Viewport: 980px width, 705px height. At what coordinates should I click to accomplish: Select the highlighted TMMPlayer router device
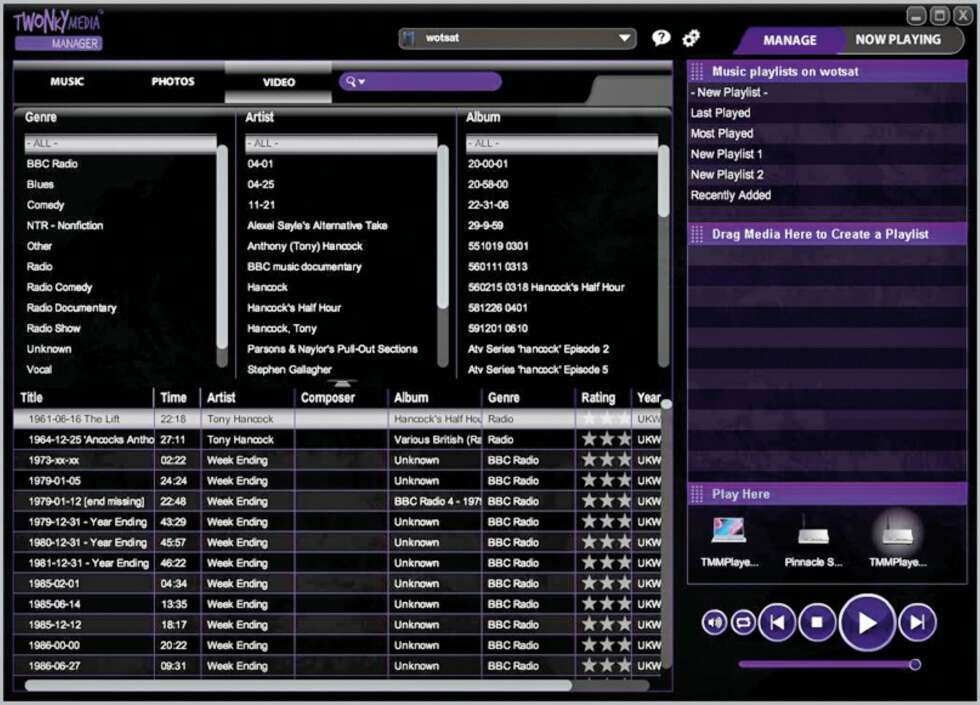pyautogui.click(x=898, y=532)
